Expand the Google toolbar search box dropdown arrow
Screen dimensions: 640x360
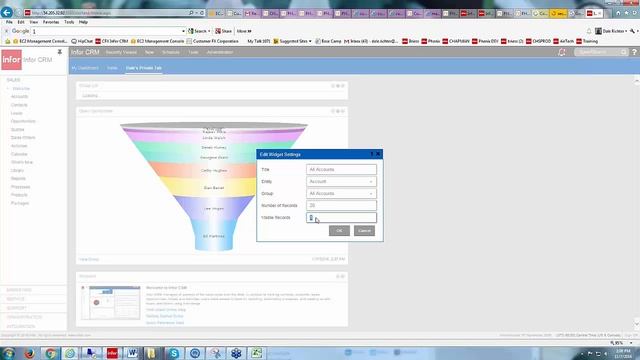point(183,31)
